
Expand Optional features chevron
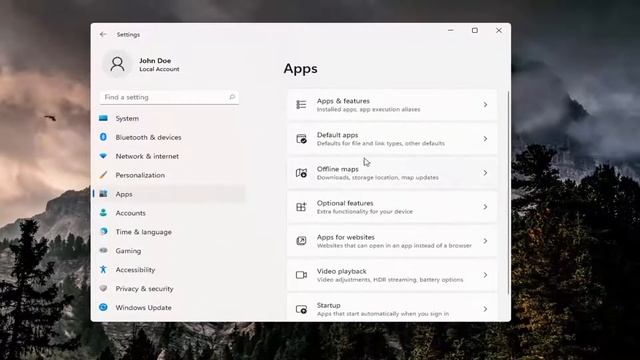tap(485, 207)
